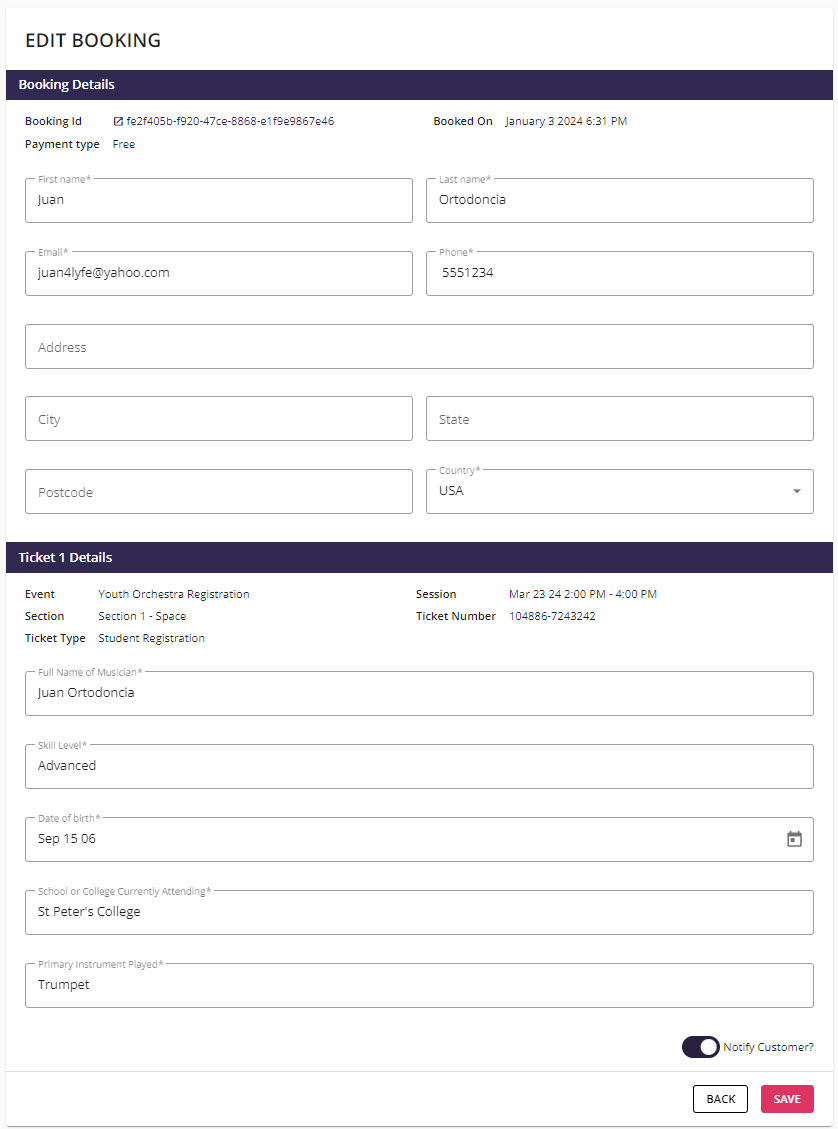This screenshot has width=838, height=1129.
Task: Click the SAVE button
Action: (x=787, y=1099)
